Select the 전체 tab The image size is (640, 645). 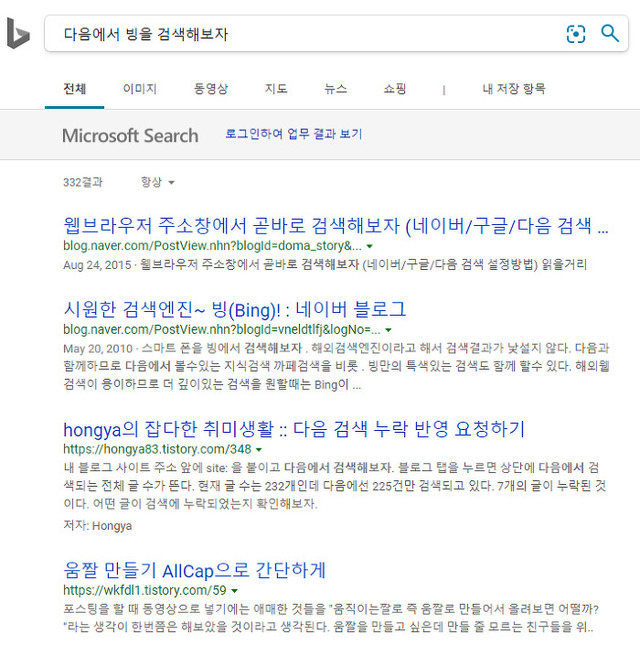(x=74, y=89)
